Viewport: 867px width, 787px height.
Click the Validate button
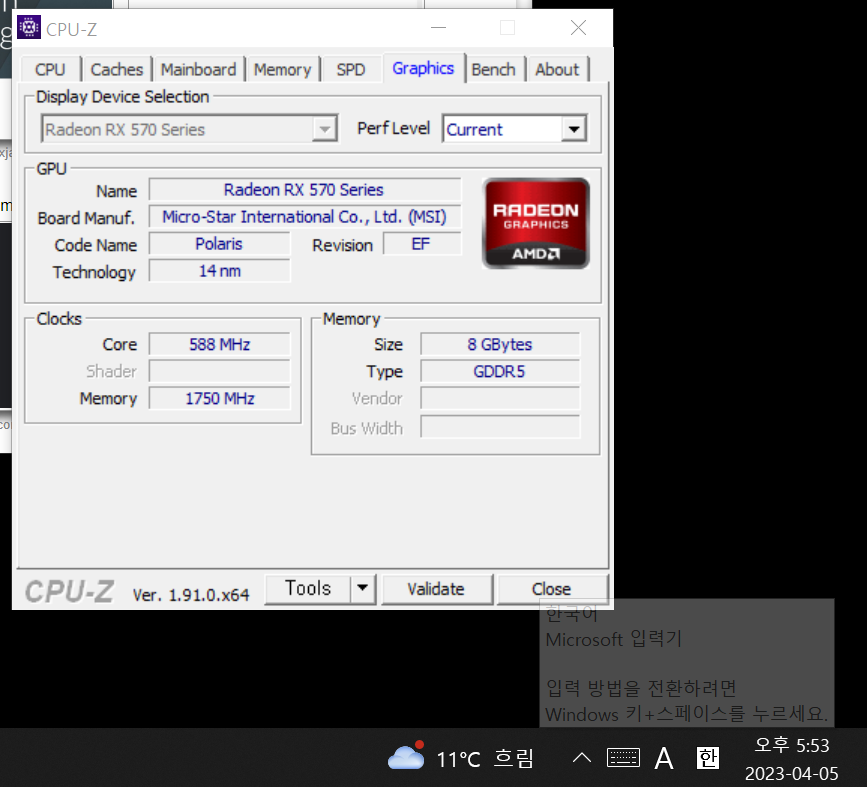coord(436,589)
